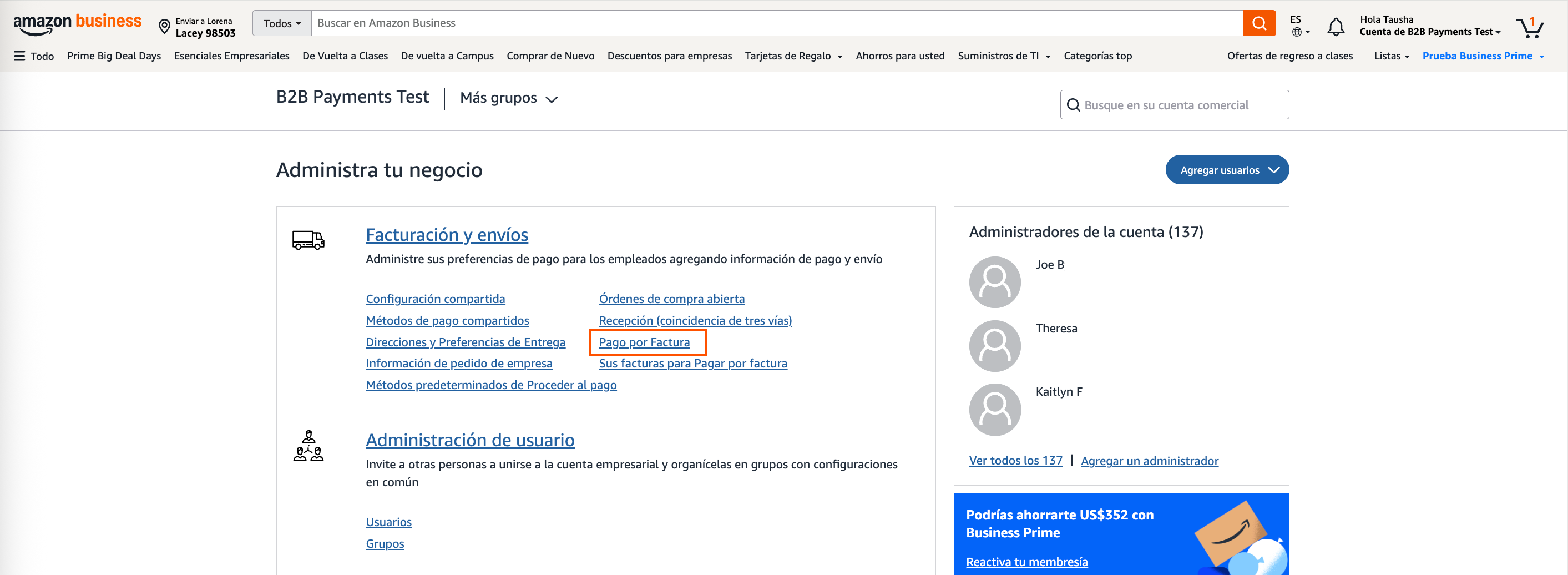
Task: Select Joe B's avatar picture
Action: 995,281
